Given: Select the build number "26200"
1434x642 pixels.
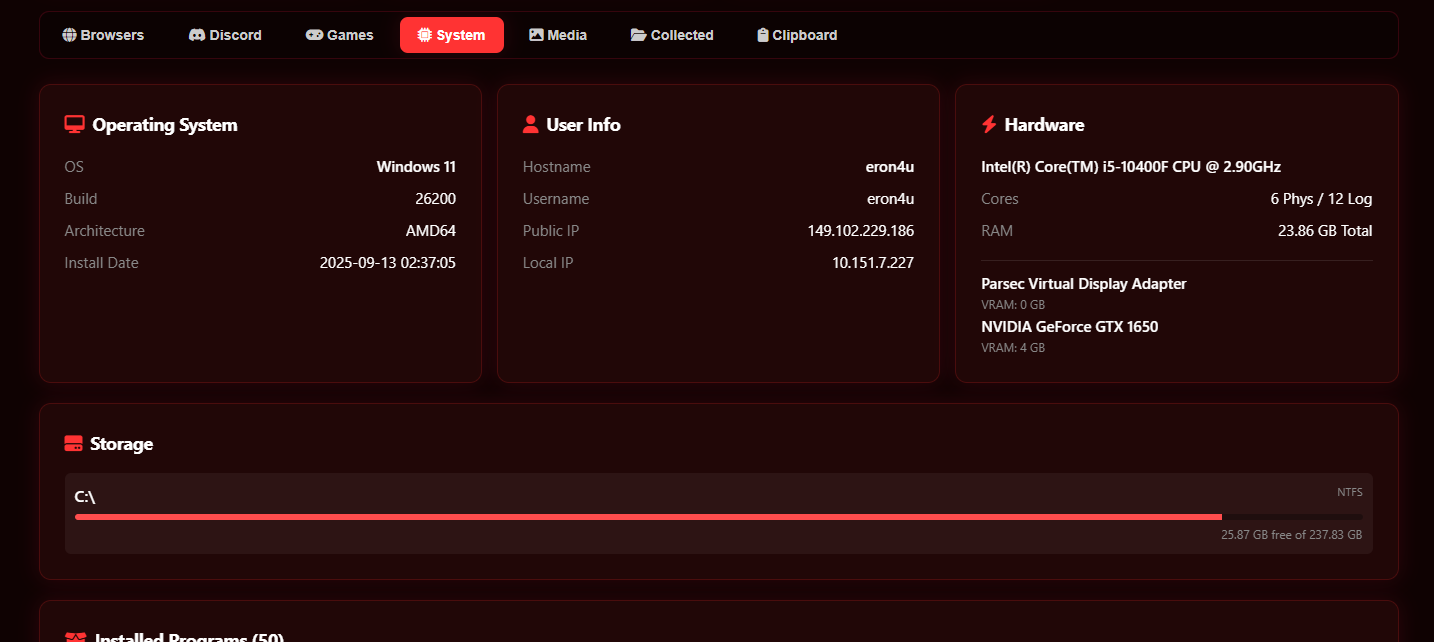Looking at the screenshot, I should tap(435, 199).
